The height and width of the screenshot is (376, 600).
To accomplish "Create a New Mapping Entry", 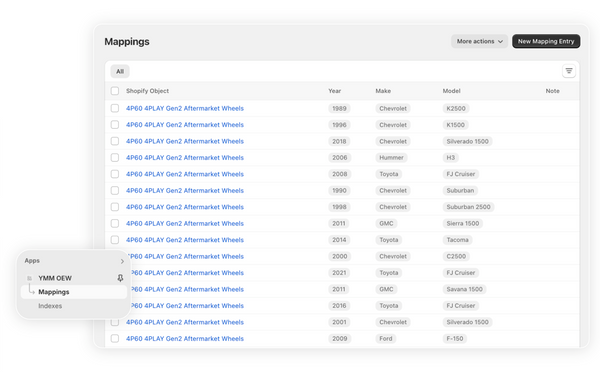I will pos(546,41).
